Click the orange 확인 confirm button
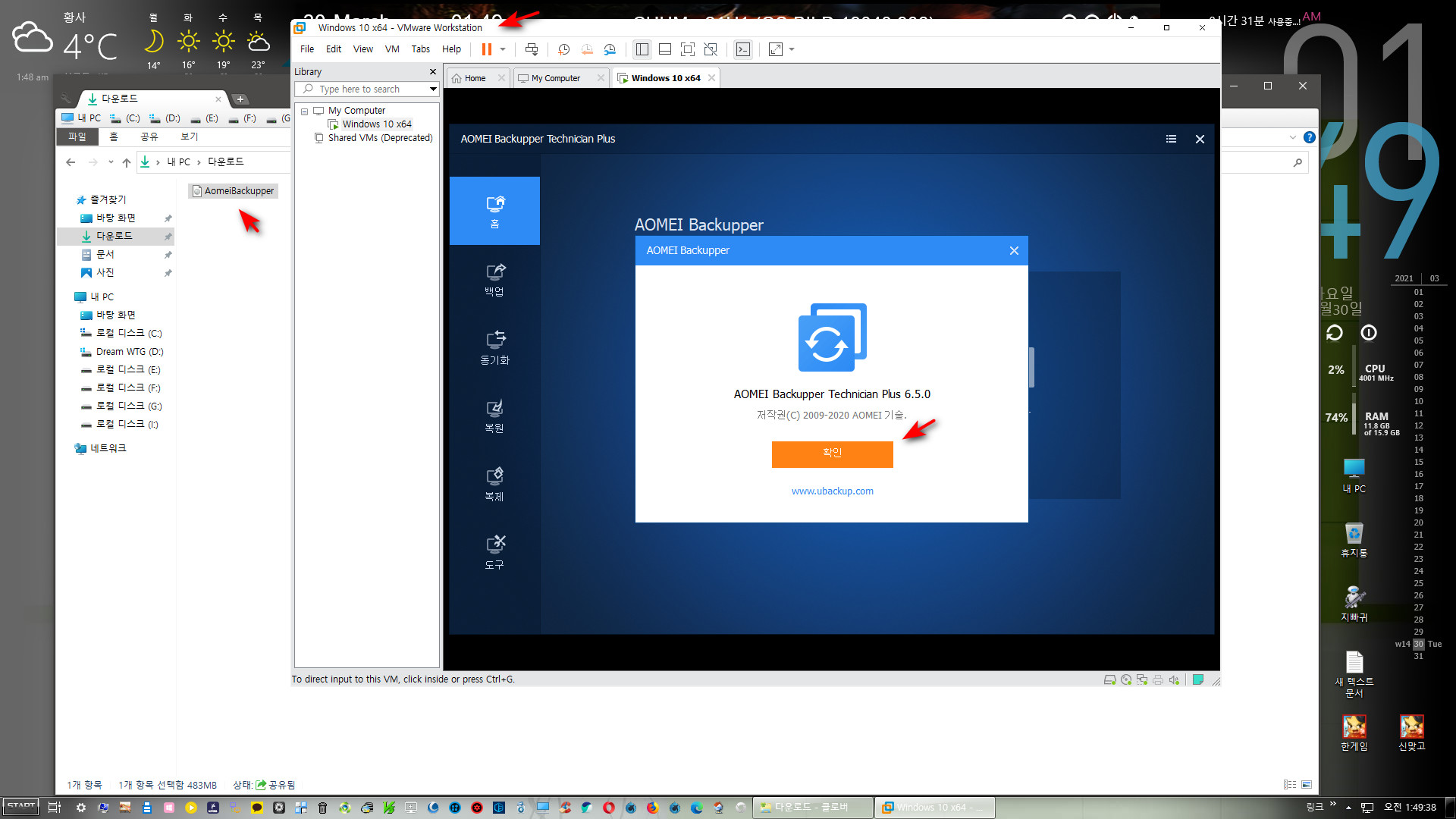 tap(832, 453)
